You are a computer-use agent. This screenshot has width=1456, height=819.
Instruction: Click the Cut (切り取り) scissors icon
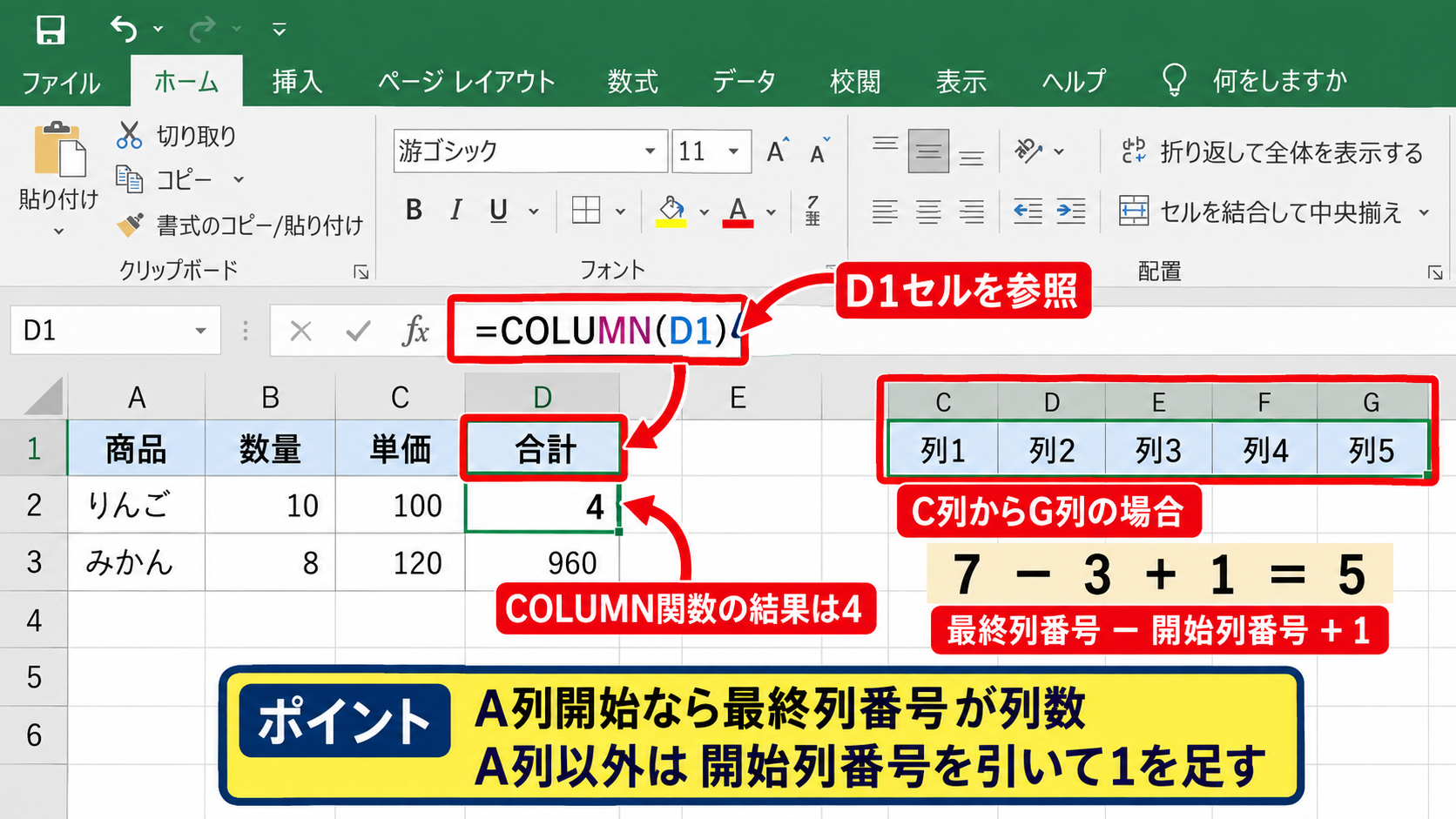[129, 135]
